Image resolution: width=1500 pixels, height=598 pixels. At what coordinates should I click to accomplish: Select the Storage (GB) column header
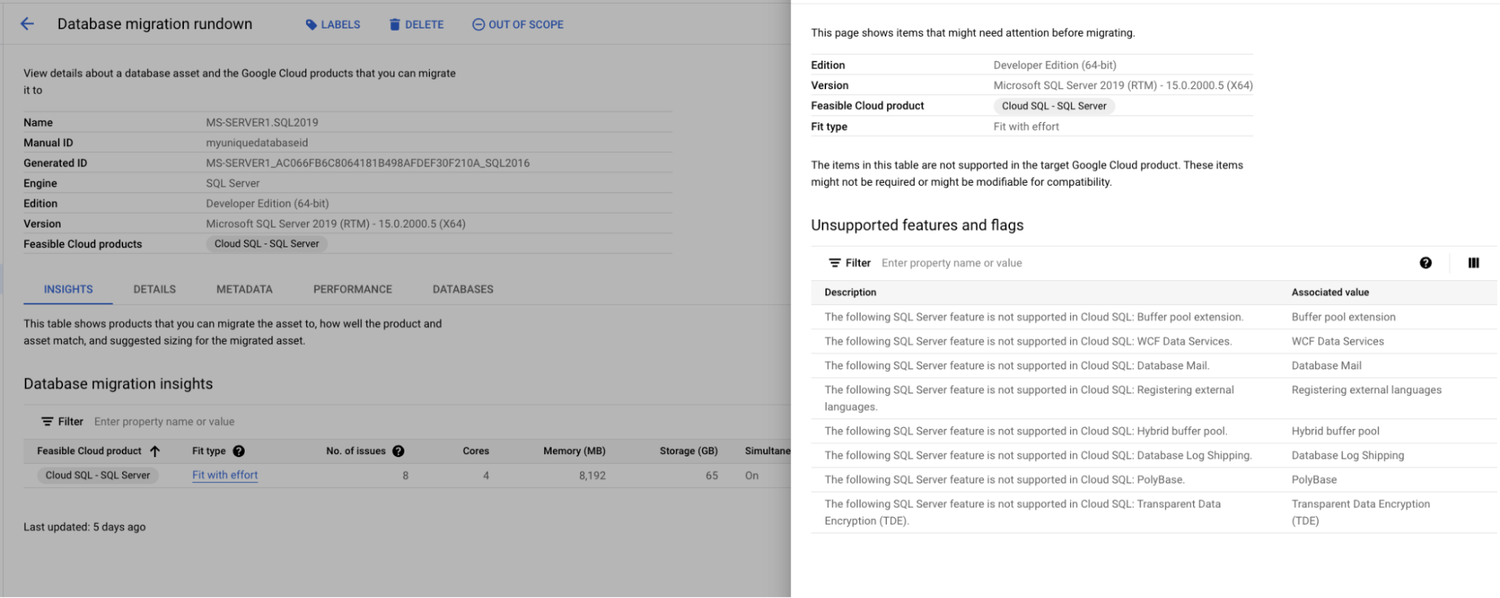689,451
